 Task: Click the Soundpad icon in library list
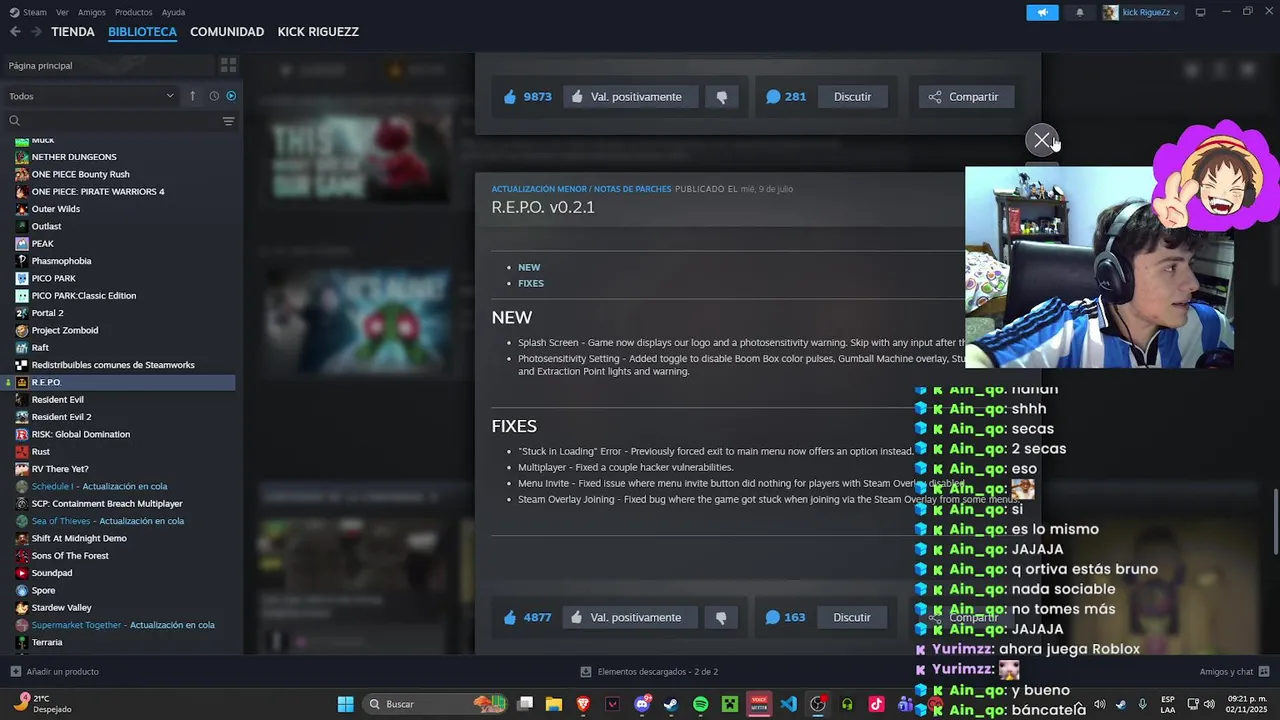pyautogui.click(x=22, y=573)
